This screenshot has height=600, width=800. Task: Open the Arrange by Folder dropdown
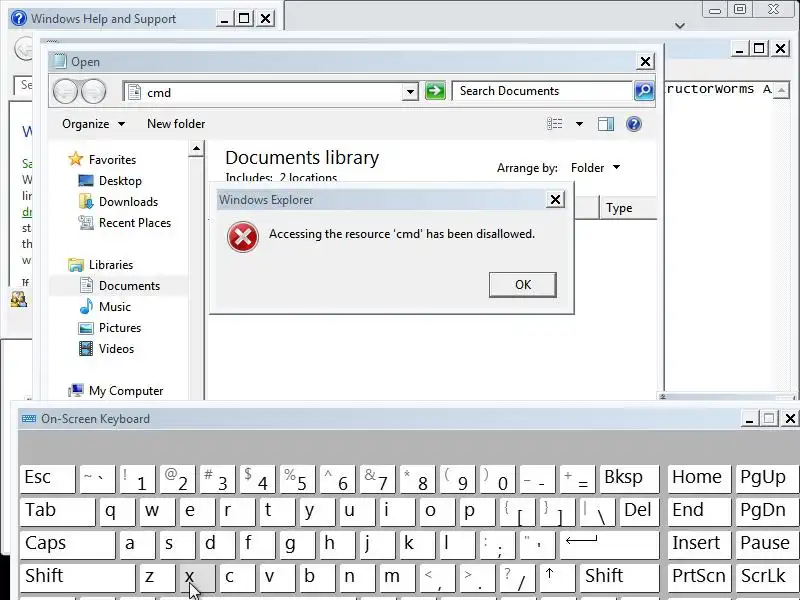[595, 168]
